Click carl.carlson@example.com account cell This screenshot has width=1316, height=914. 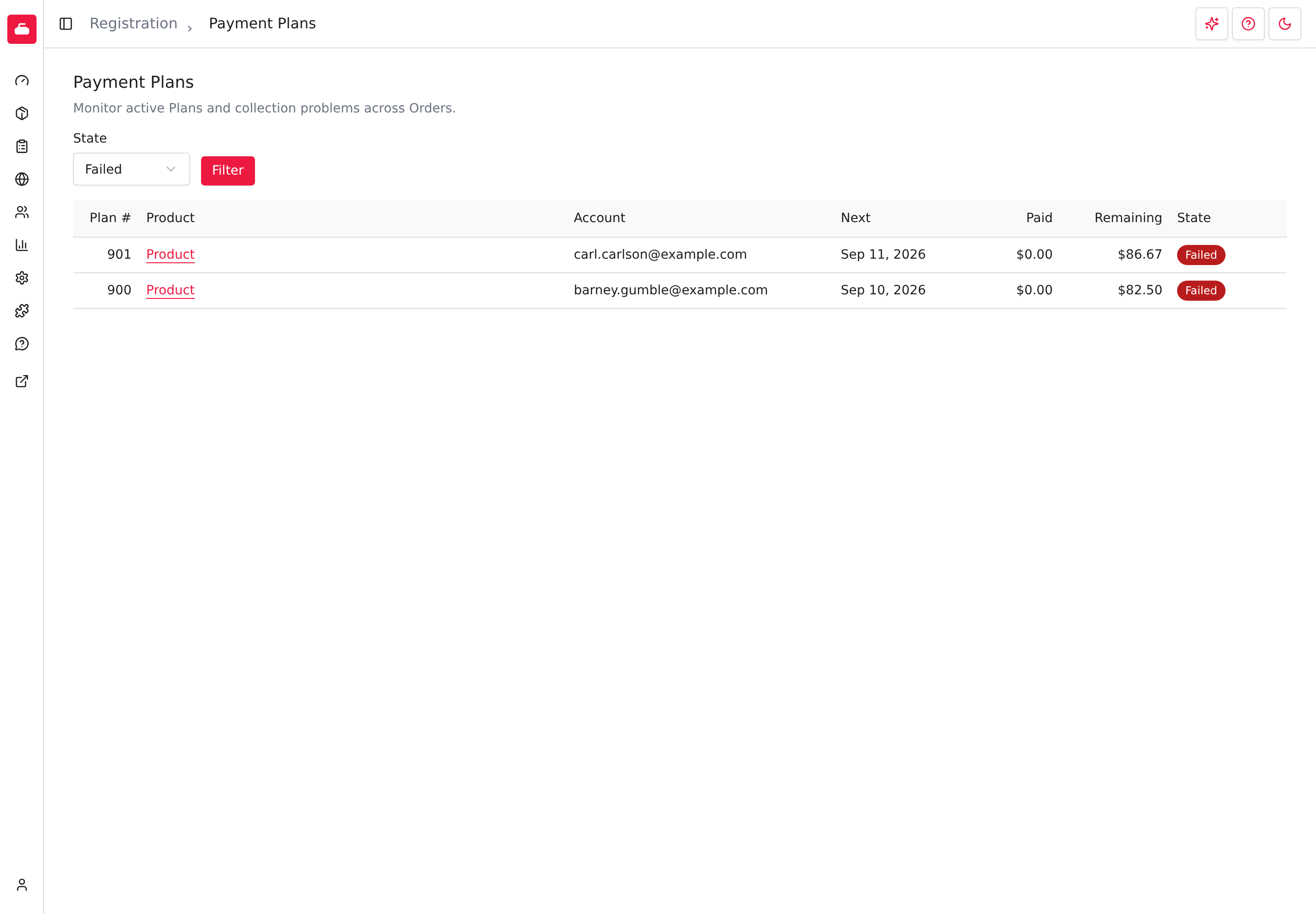coord(660,254)
